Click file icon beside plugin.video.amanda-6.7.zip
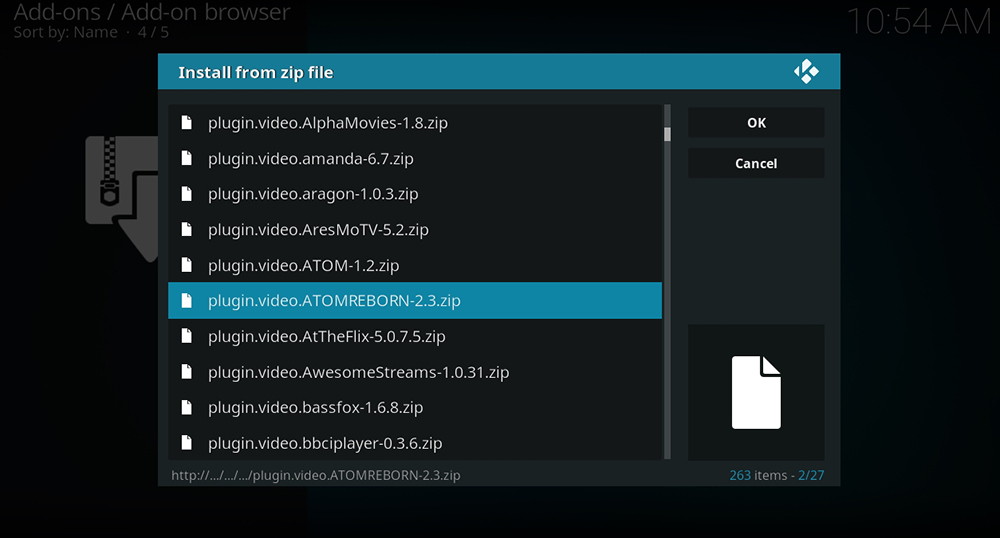This screenshot has width=1000, height=538. [x=186, y=158]
